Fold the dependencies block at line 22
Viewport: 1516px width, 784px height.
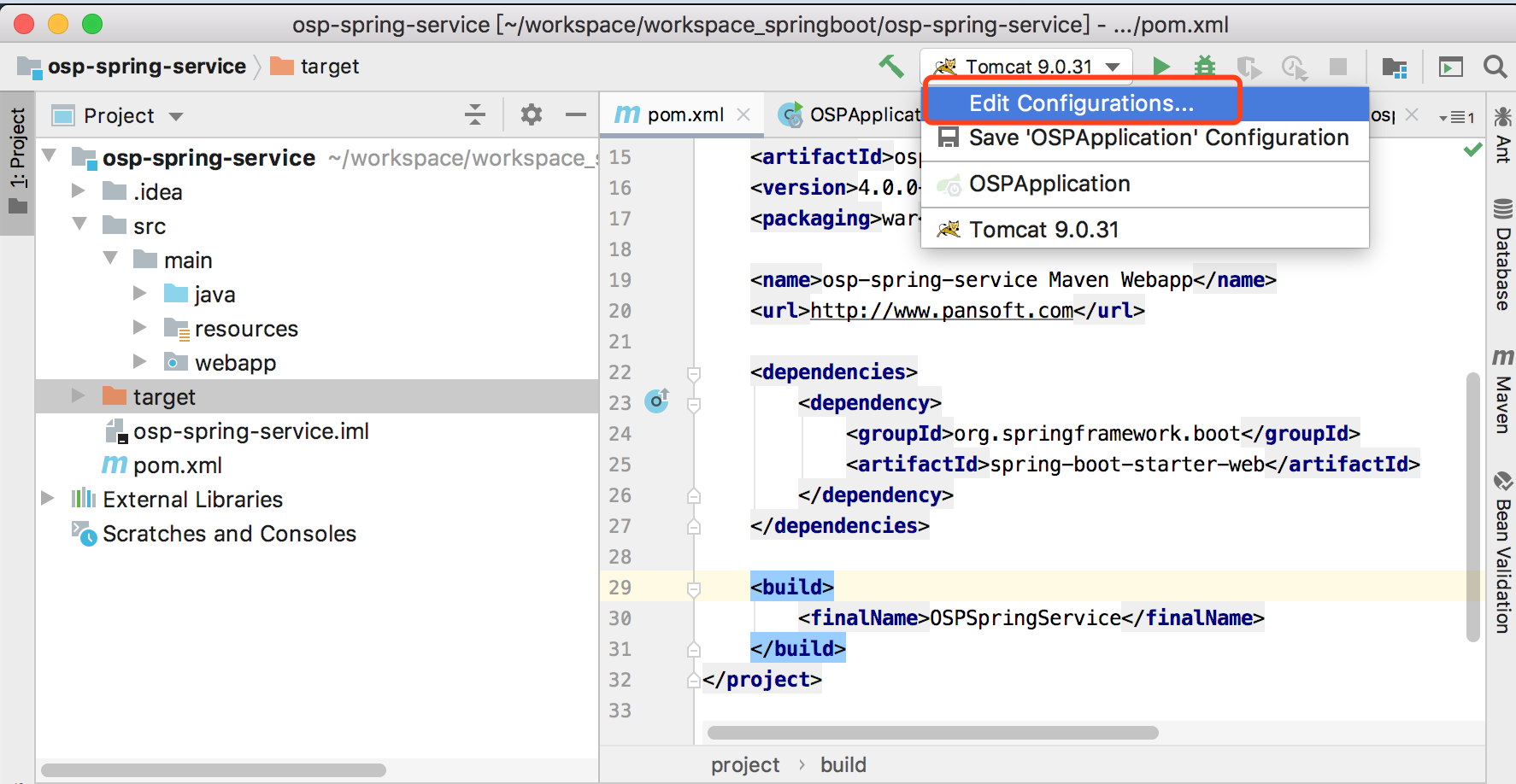pyautogui.click(x=694, y=374)
